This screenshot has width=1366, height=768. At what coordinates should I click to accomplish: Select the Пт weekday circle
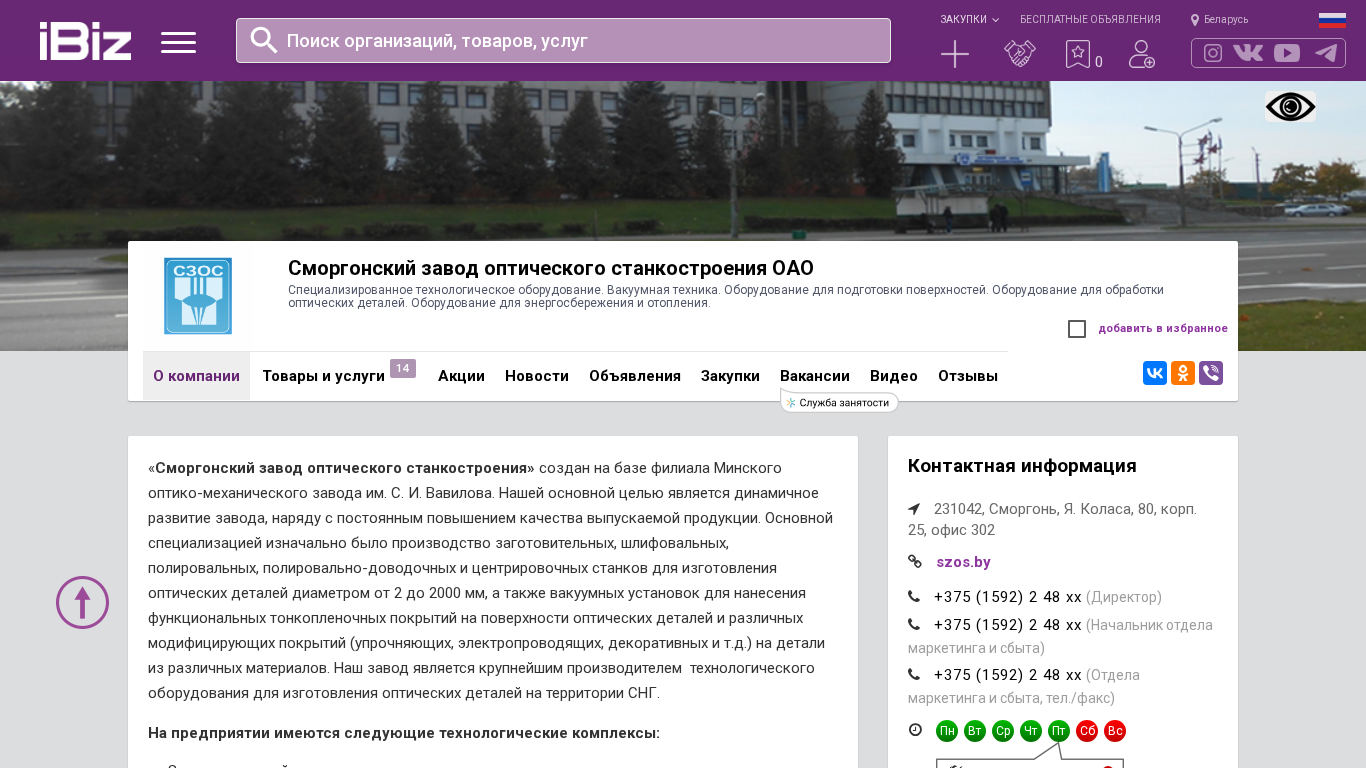pos(1059,731)
